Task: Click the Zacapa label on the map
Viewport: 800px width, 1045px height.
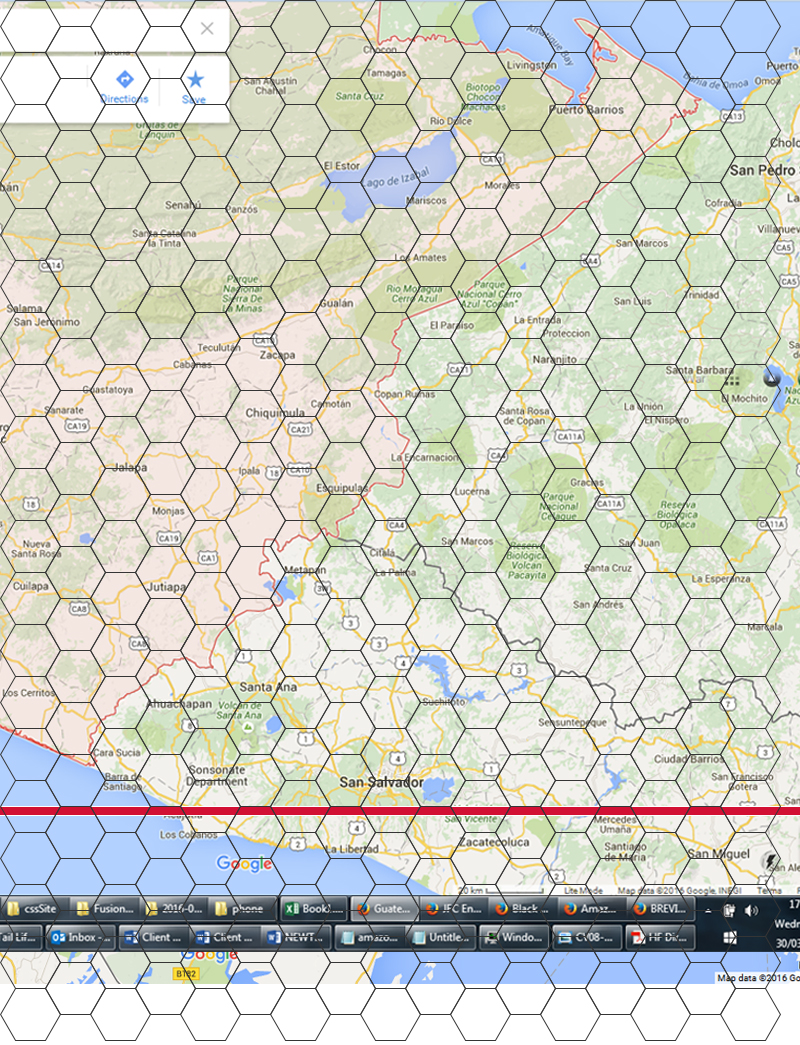Action: click(x=277, y=355)
